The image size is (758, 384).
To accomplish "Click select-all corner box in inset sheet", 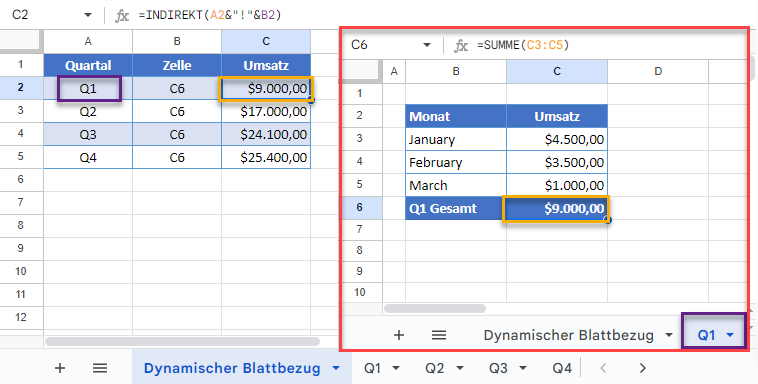I will [362, 71].
